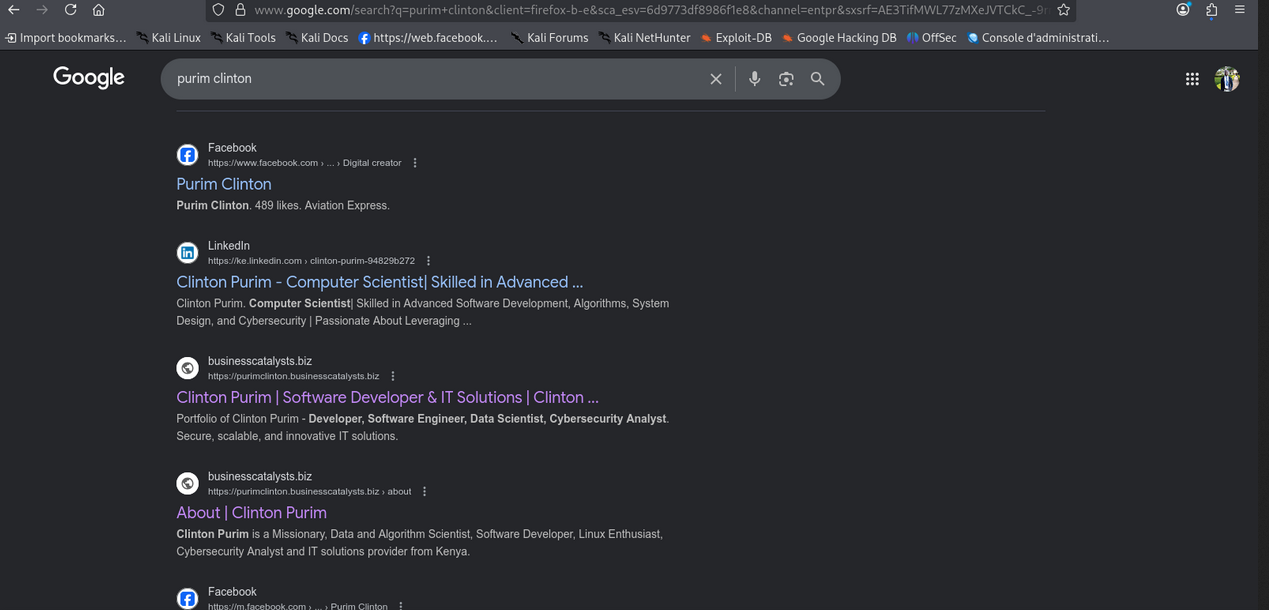This screenshot has width=1269, height=610.
Task: Open the Firefox hamburger application menu
Action: (1240, 10)
